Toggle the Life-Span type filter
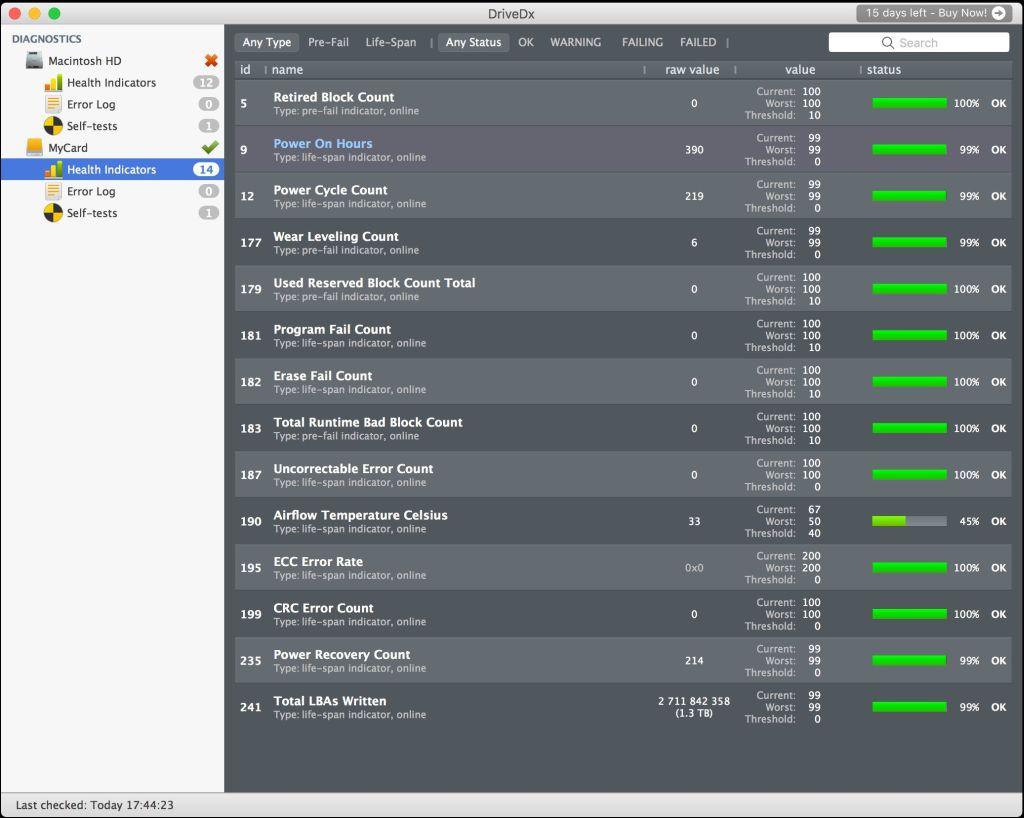Image resolution: width=1024 pixels, height=818 pixels. point(390,43)
